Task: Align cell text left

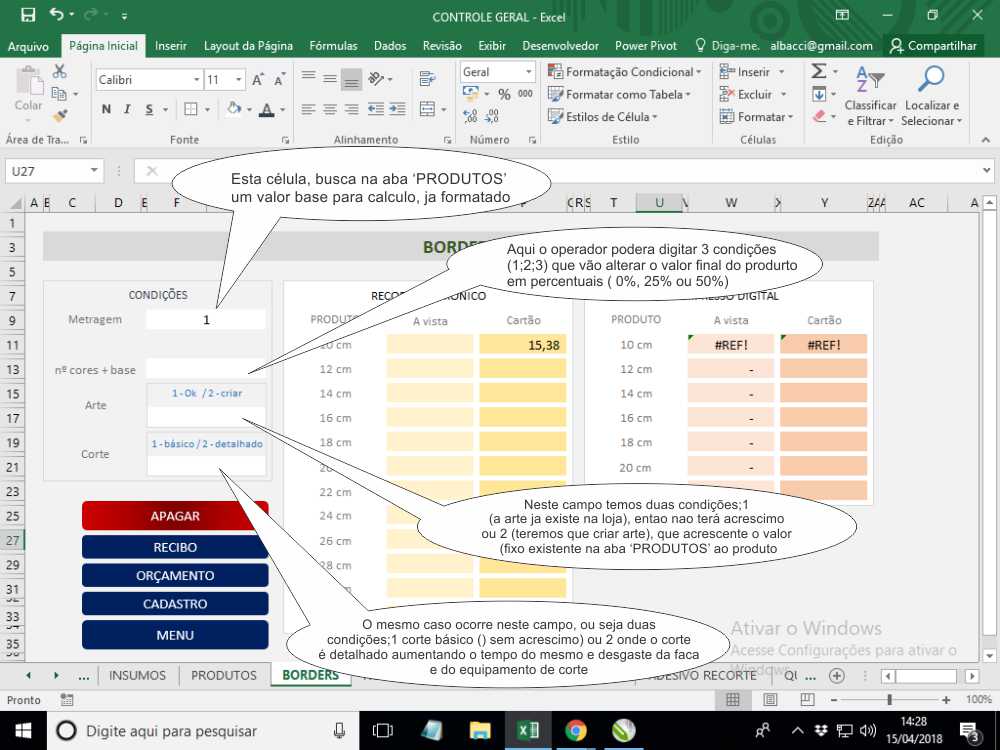Action: [x=309, y=109]
